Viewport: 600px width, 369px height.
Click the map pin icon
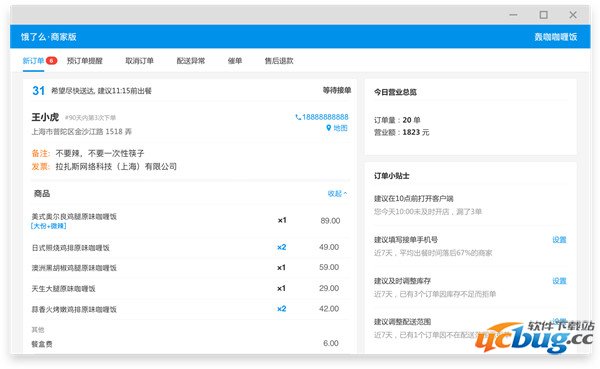tap(328, 128)
